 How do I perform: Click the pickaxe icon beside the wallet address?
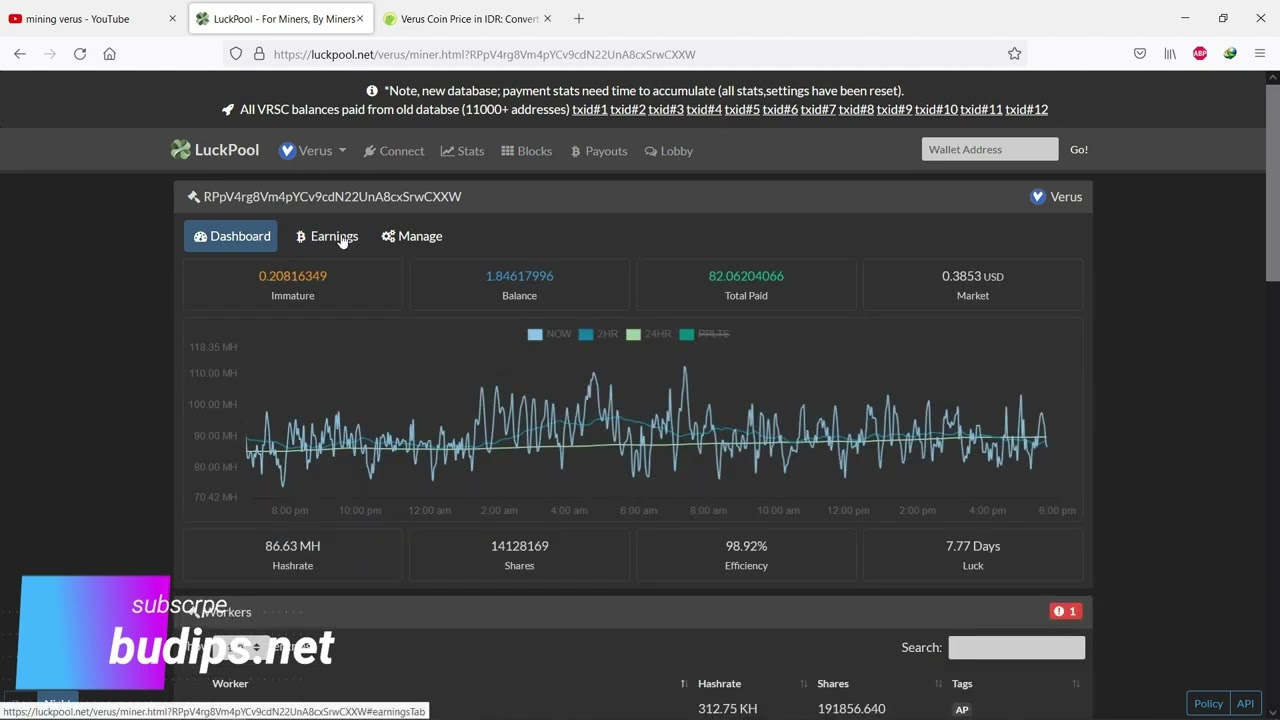(193, 197)
